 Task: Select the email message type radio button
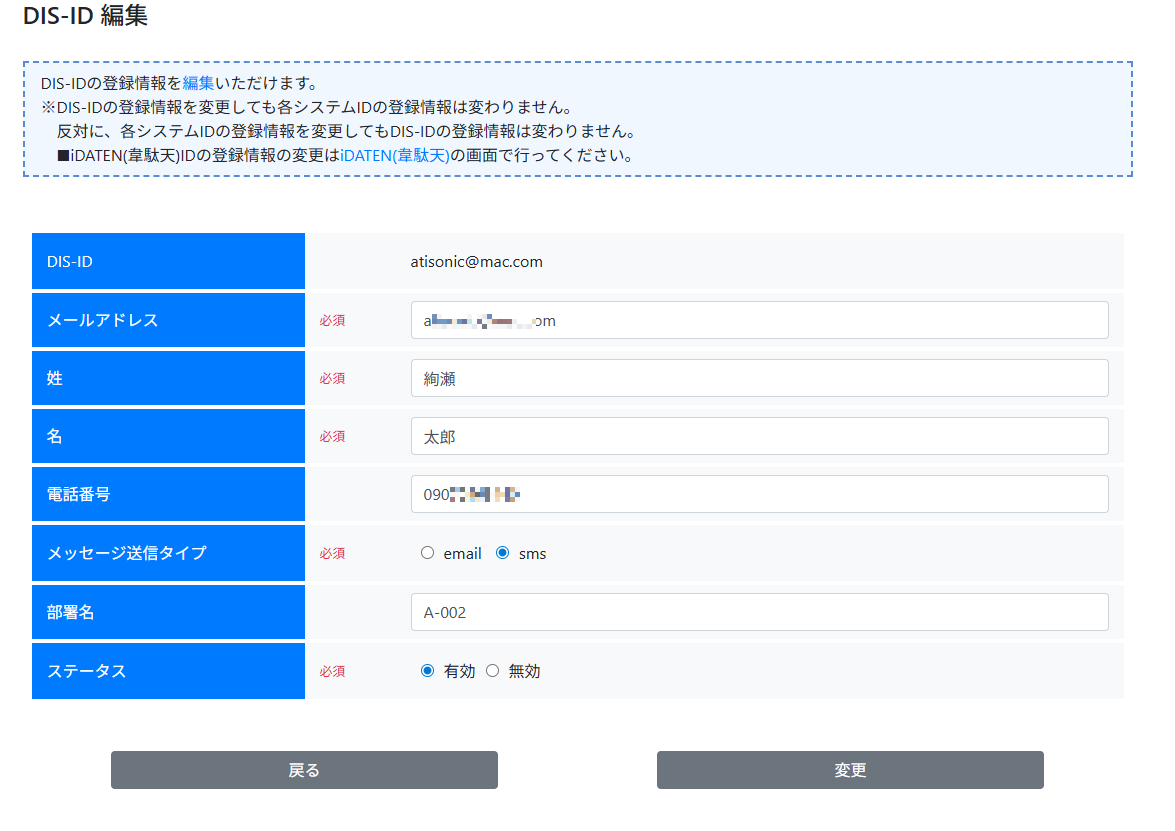click(428, 553)
